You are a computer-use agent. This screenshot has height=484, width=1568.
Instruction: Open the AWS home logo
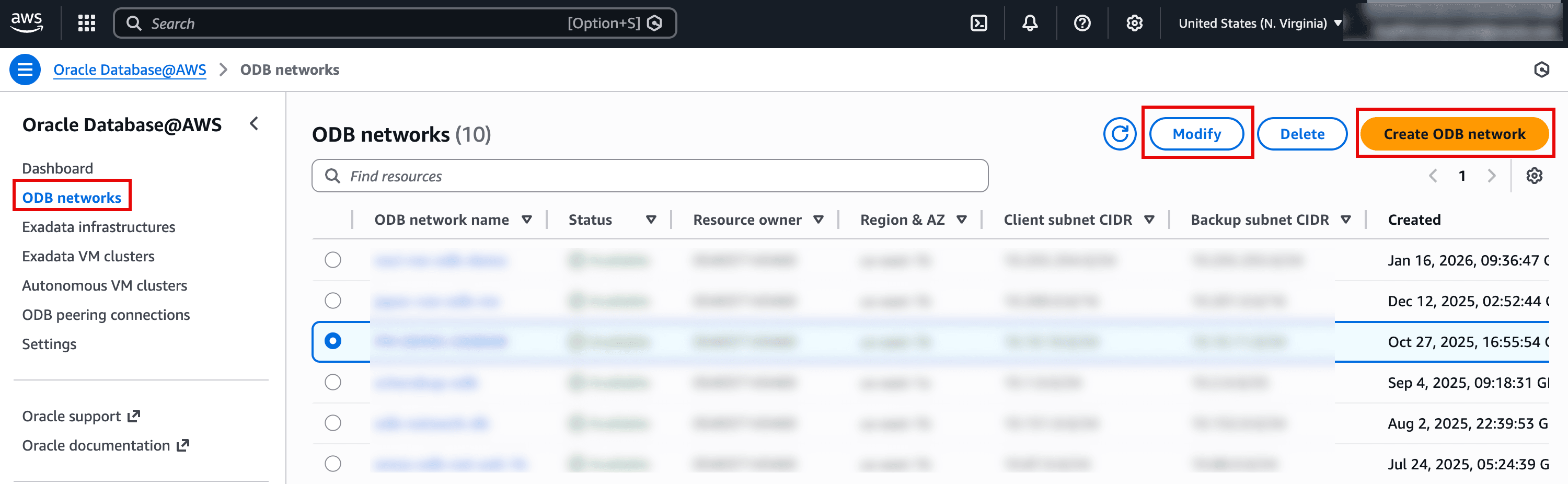[x=27, y=23]
